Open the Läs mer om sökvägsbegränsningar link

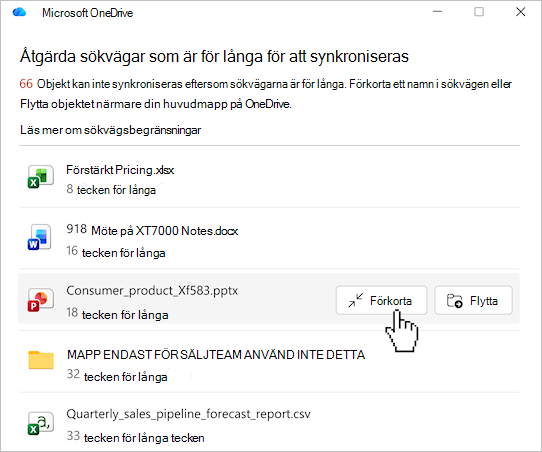point(111,130)
